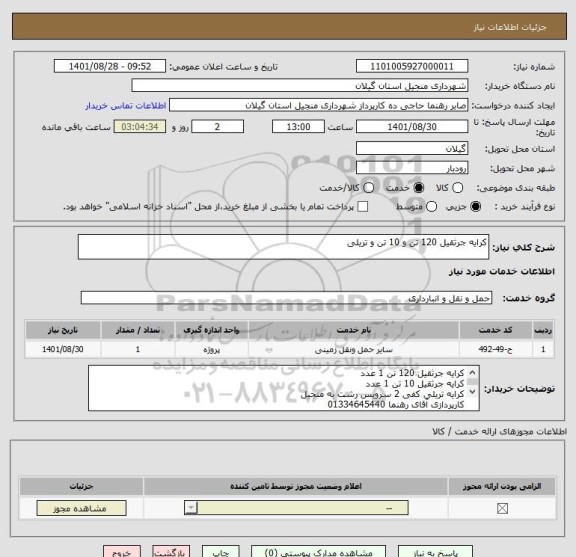Screen dimensions: 576x557
Task: Click the گروه خدمت field
Action: (286, 298)
